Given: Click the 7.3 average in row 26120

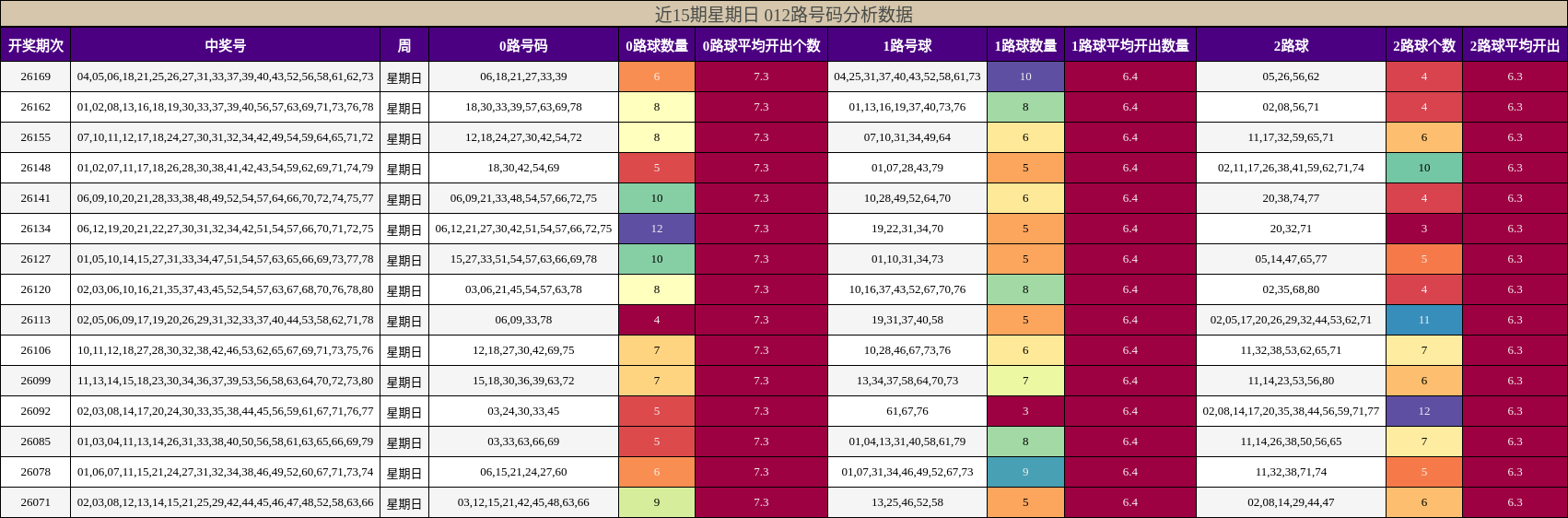Looking at the screenshot, I should coord(761,289).
